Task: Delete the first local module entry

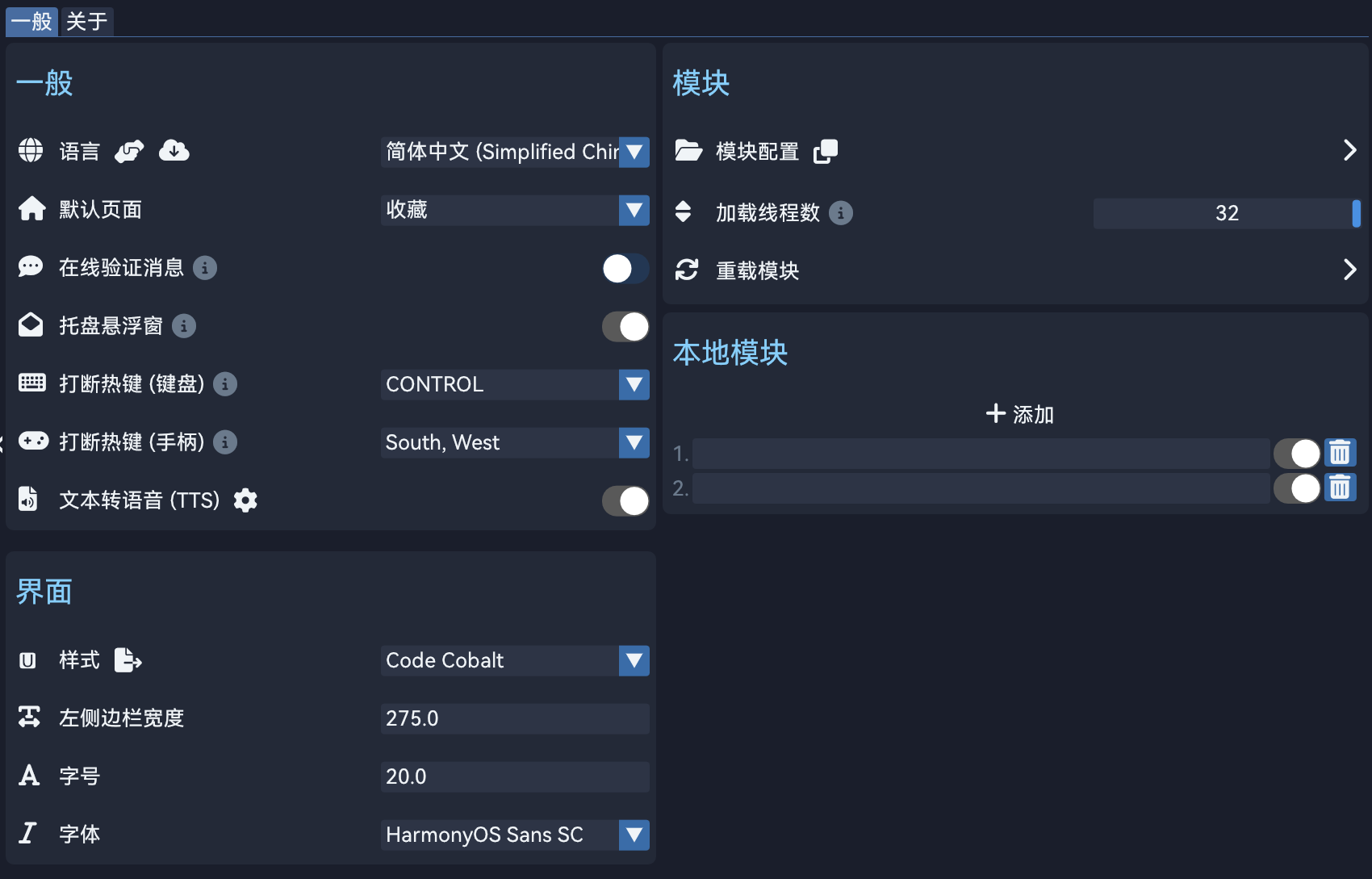Action: tap(1341, 453)
